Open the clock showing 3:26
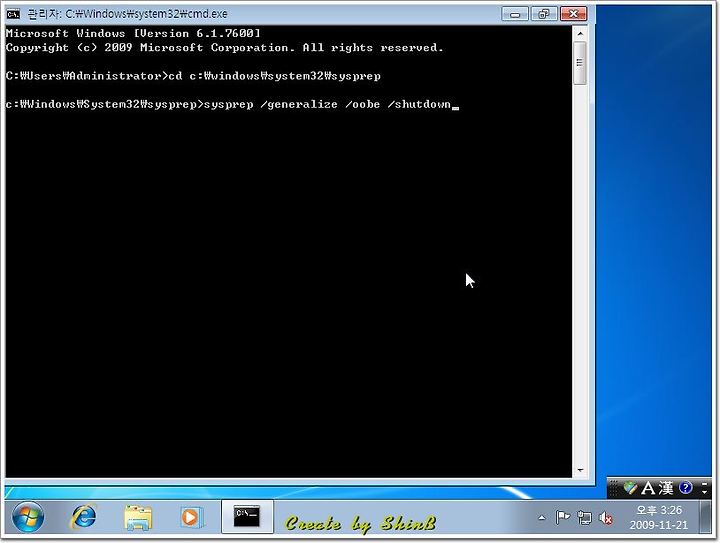Viewport: 720px width, 543px height. [658, 517]
